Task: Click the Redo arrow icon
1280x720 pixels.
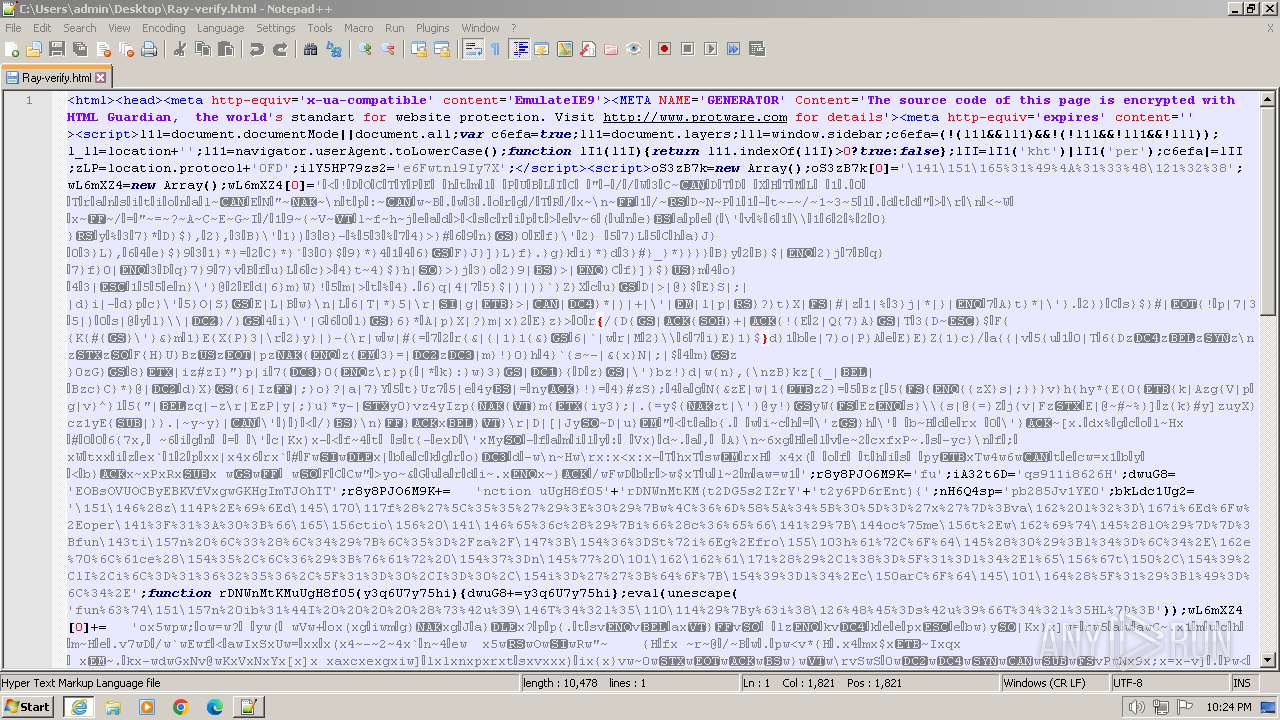Action: tap(280, 49)
